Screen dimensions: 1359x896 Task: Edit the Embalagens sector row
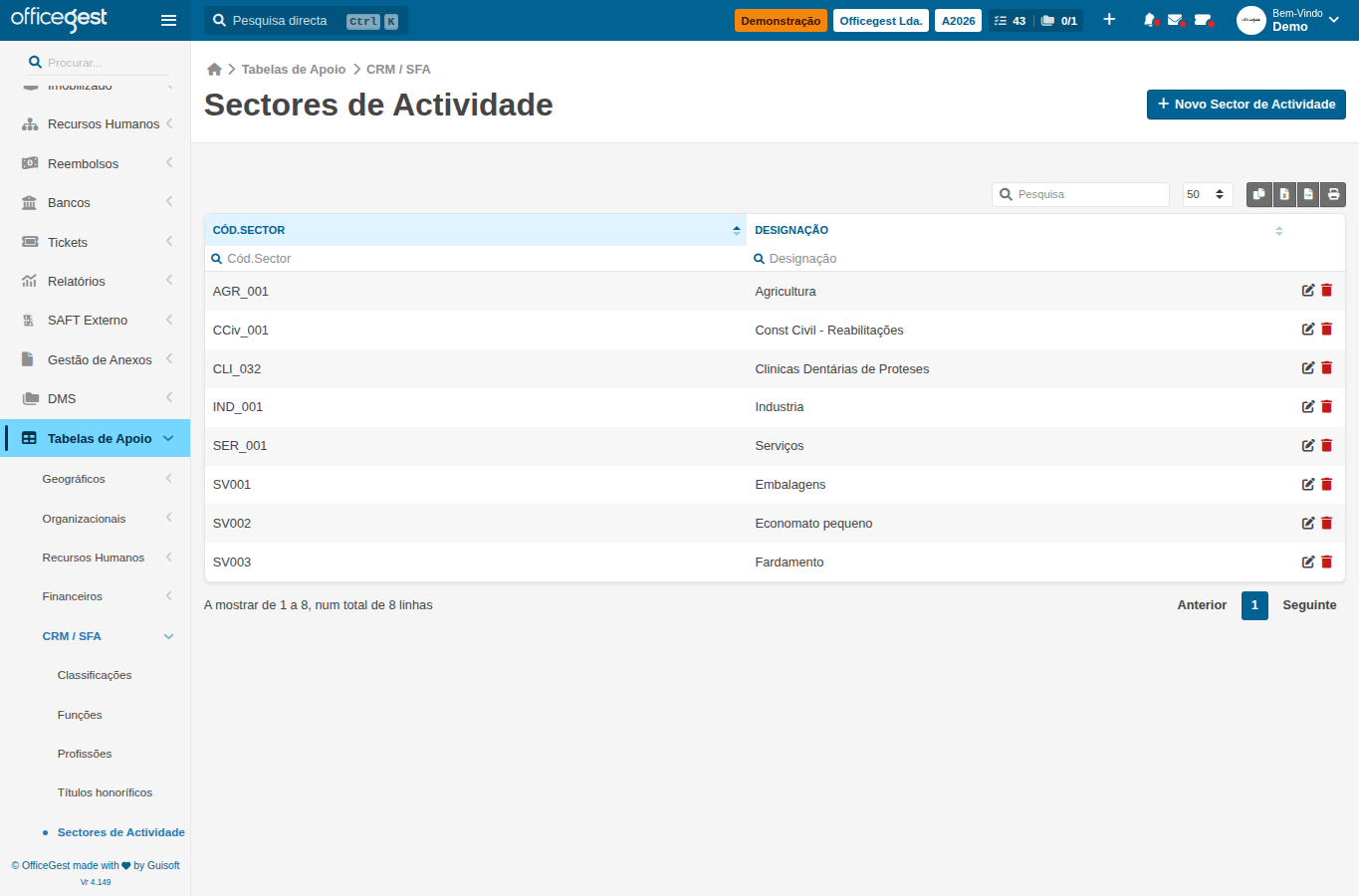1308,484
